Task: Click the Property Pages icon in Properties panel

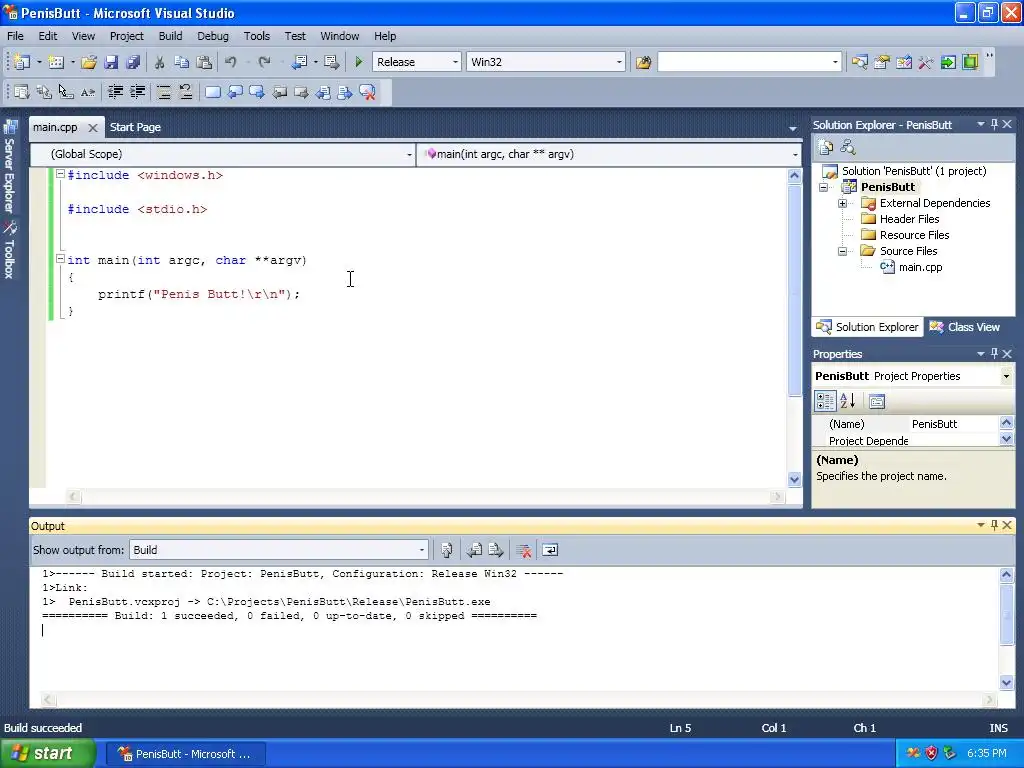Action: tap(876, 401)
